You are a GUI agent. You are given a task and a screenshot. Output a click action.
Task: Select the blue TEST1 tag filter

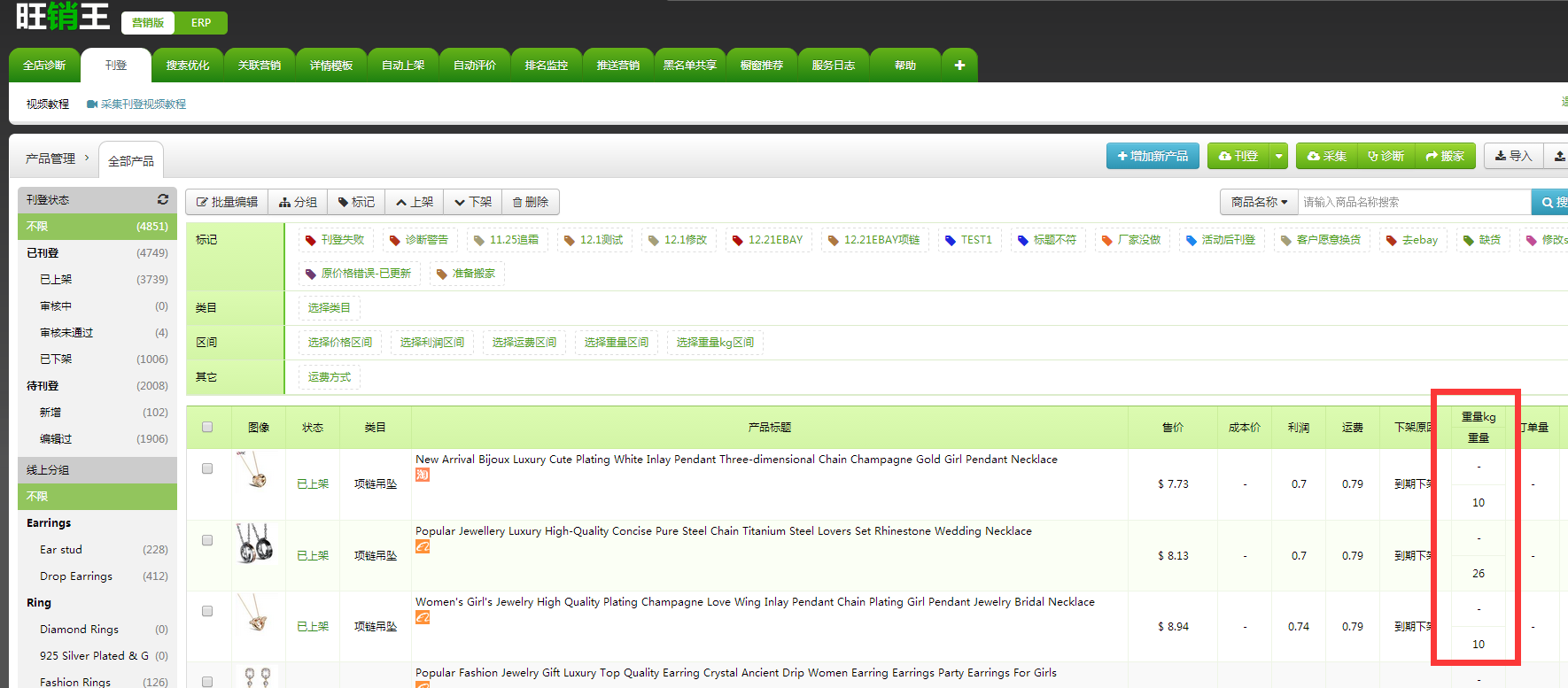[969, 240]
